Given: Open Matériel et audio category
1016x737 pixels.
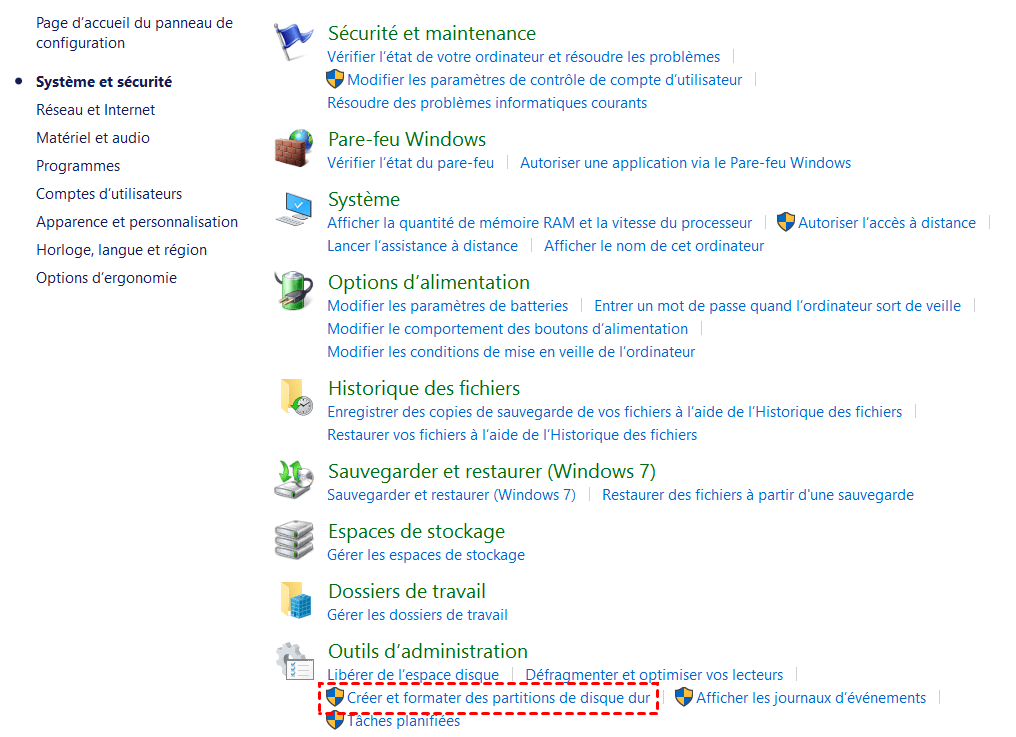Looking at the screenshot, I should 93,137.
